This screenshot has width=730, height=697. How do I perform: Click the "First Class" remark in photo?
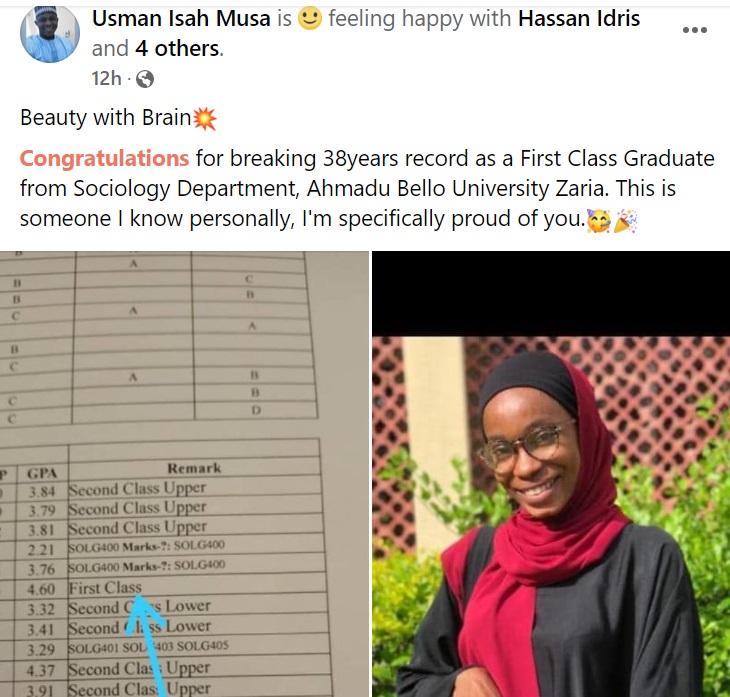[104, 587]
